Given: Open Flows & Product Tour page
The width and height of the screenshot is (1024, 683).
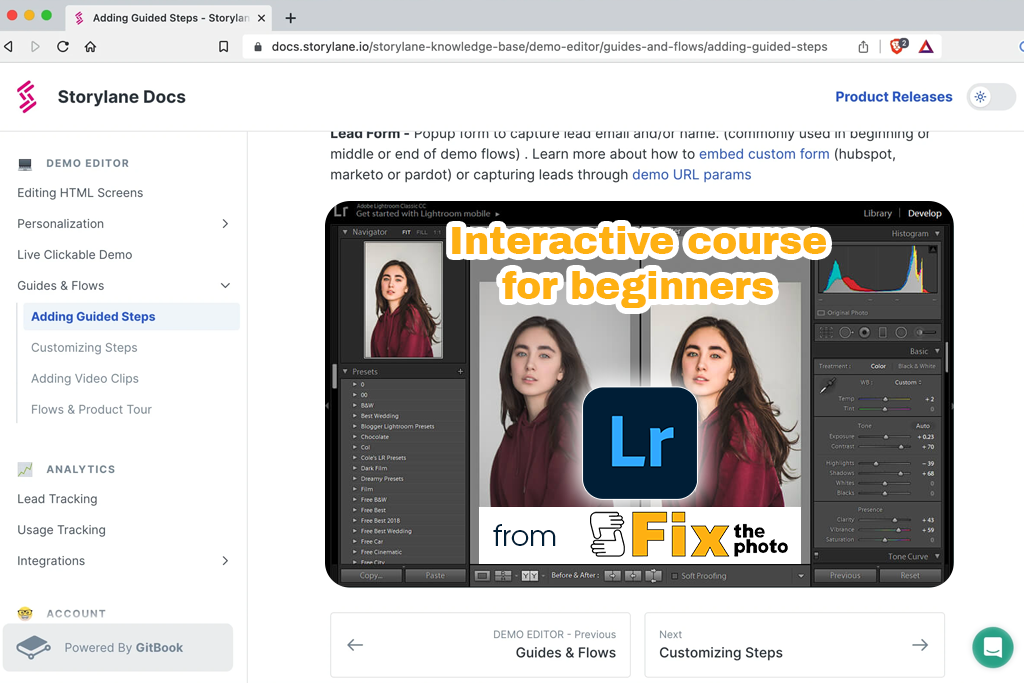Looking at the screenshot, I should 91,409.
